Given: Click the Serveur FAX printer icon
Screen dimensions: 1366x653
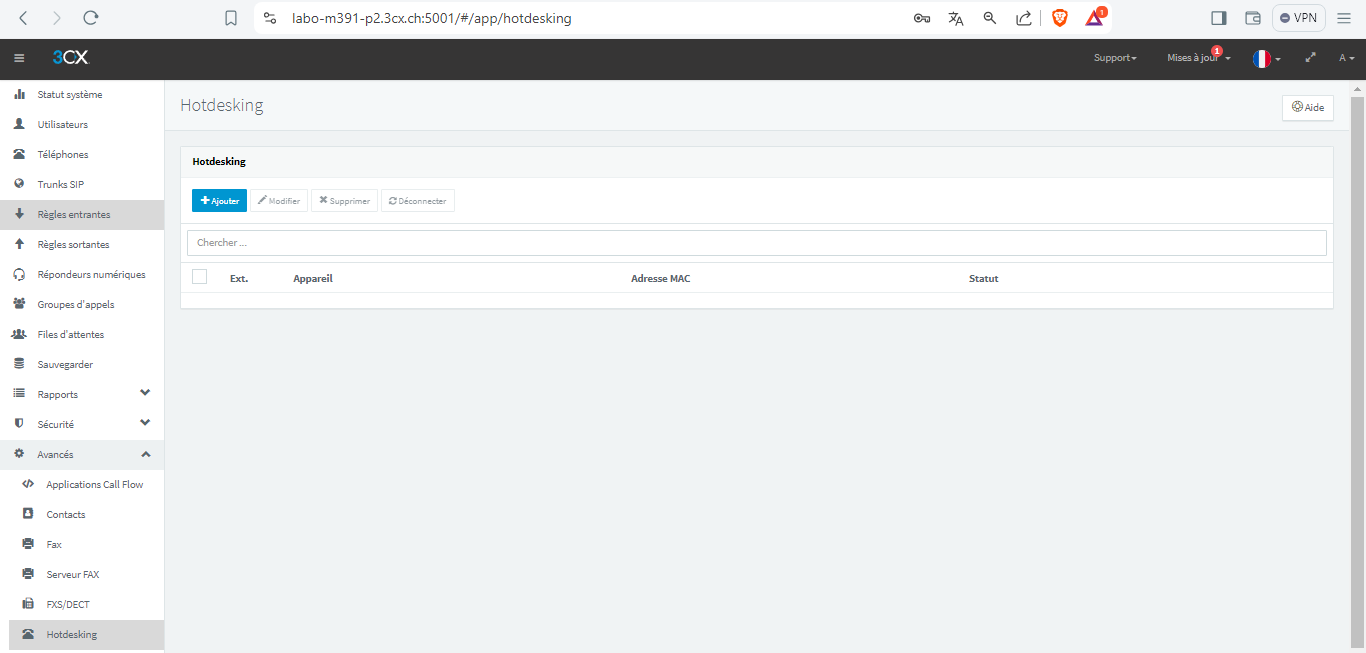Looking at the screenshot, I should 28,574.
